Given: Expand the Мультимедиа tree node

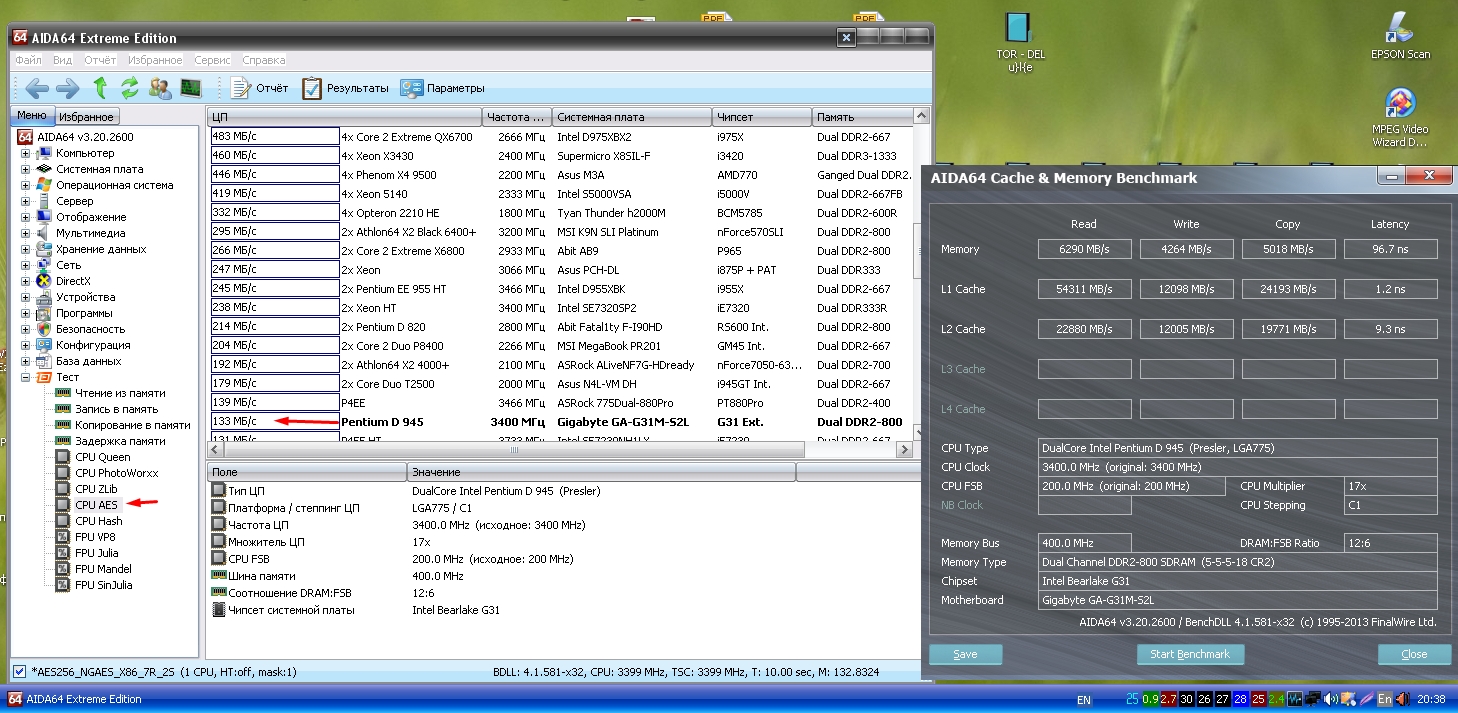Looking at the screenshot, I should click(x=25, y=233).
